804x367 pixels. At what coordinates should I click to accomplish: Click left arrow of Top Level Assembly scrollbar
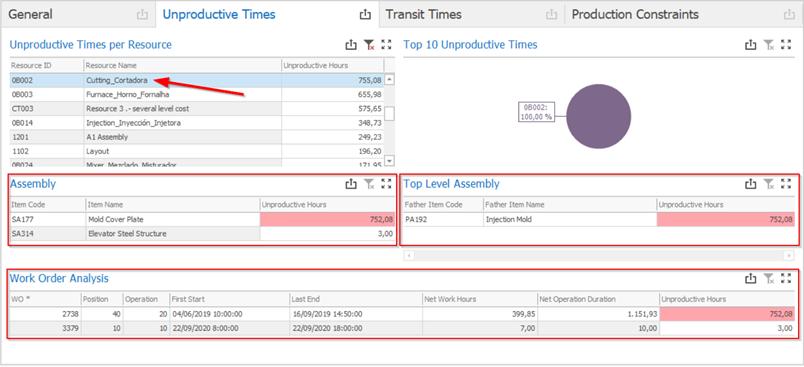pos(409,255)
